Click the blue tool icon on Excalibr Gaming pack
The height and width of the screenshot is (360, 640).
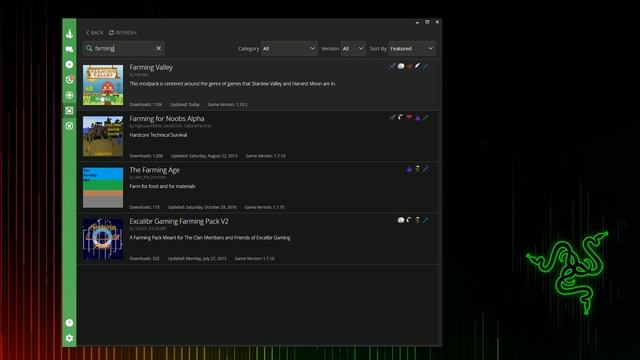click(x=426, y=220)
